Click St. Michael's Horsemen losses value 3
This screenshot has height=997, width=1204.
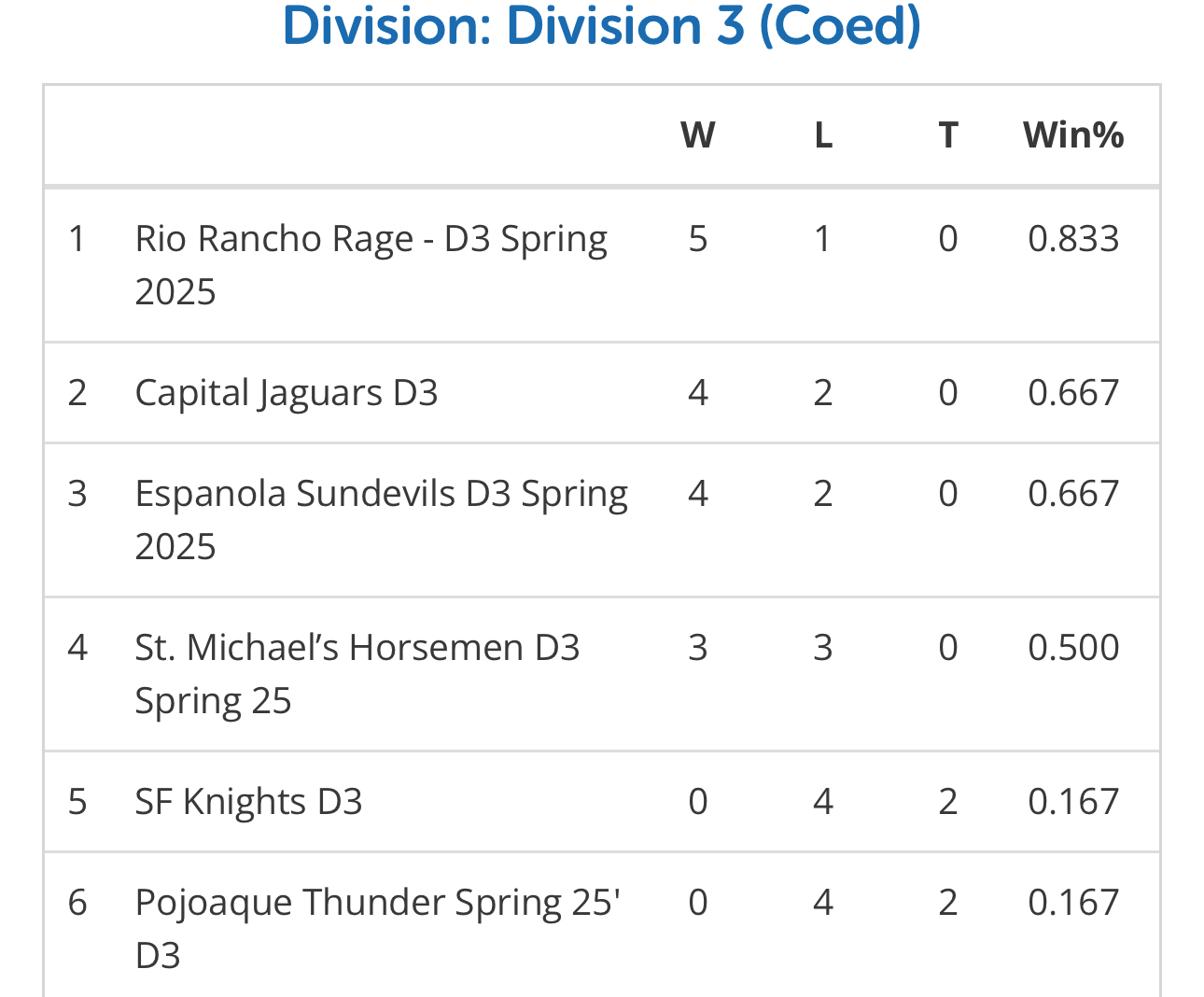(822, 648)
